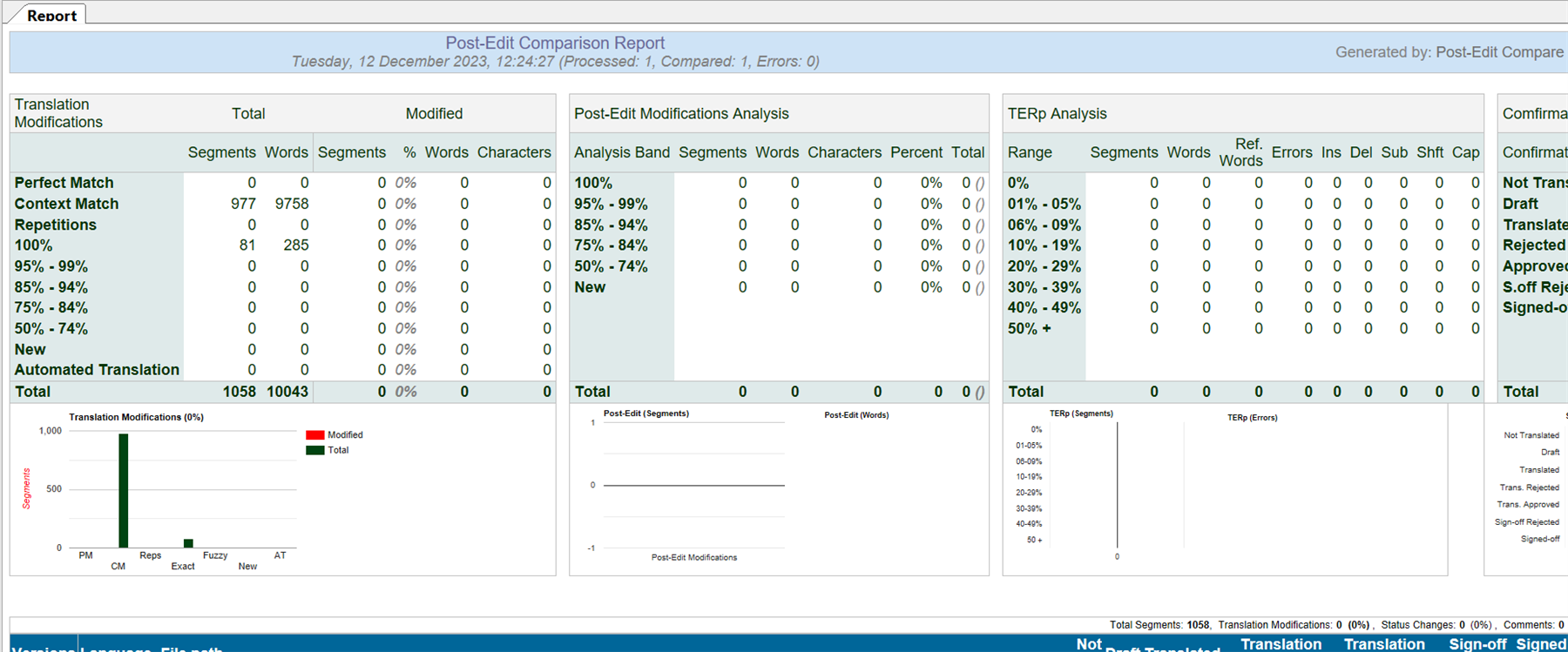Click the Automated Translation row label
1568x652 pixels.
point(97,370)
